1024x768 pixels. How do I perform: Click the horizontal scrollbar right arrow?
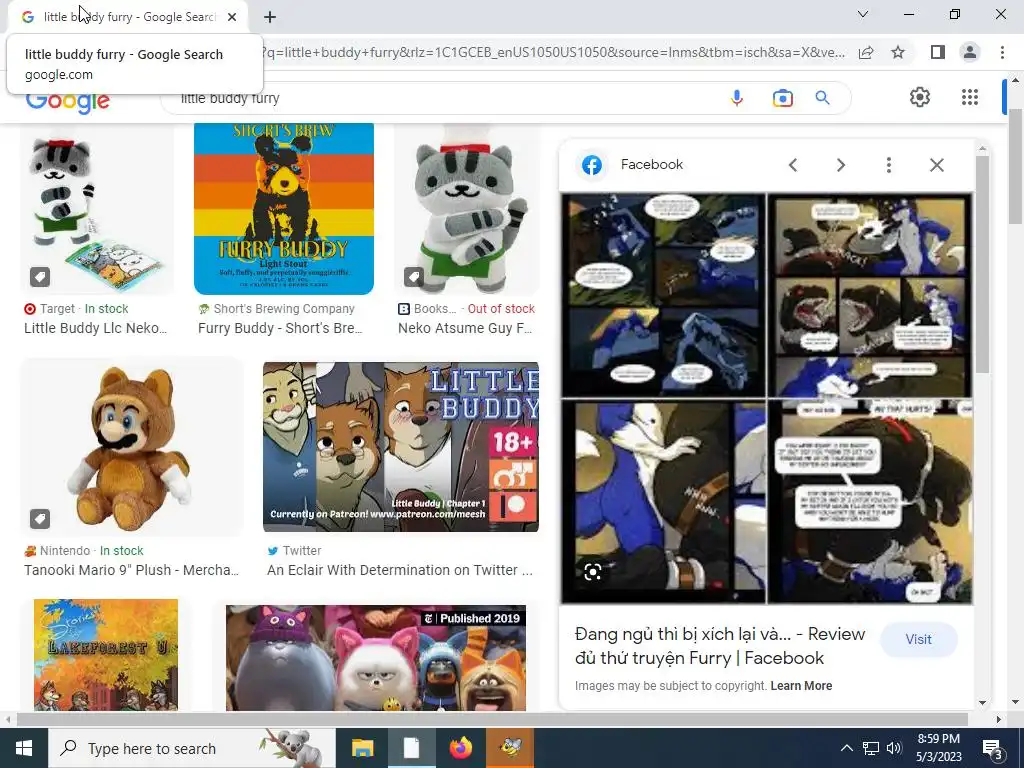coord(999,719)
